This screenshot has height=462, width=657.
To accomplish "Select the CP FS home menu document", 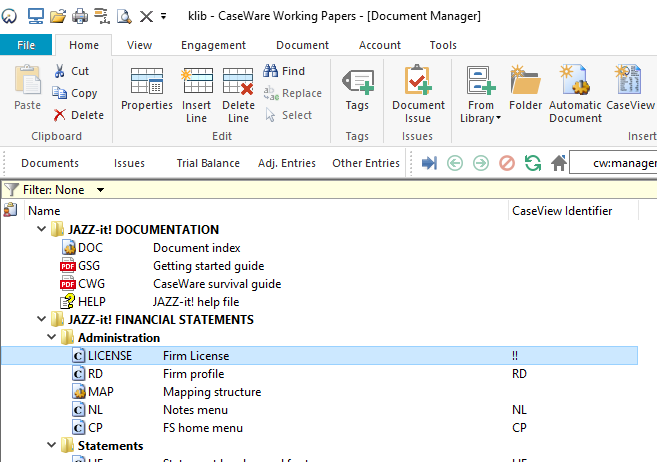I will point(319,428).
